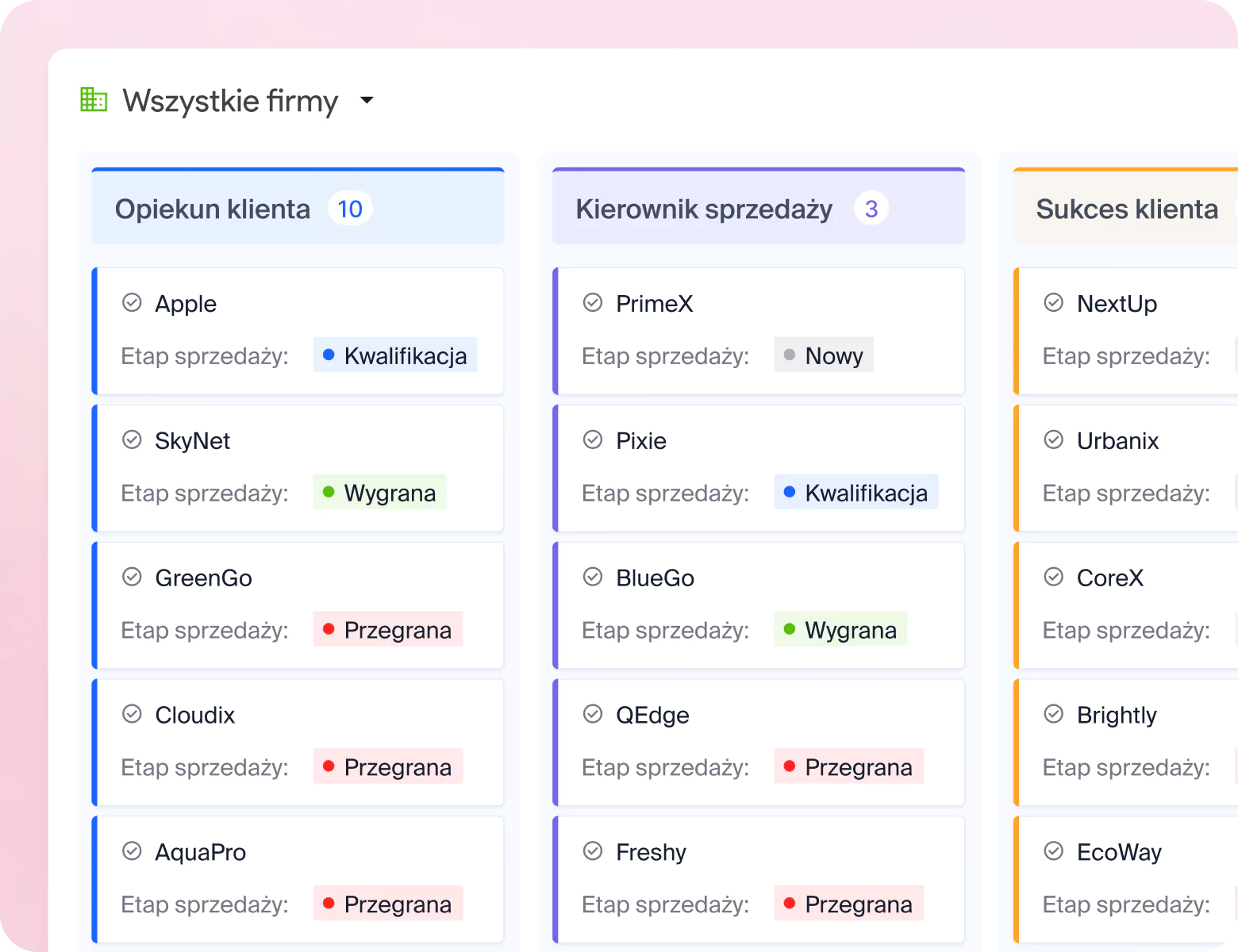Open the Brightly company name
Screen dimensions: 1238x952
coord(1117,716)
